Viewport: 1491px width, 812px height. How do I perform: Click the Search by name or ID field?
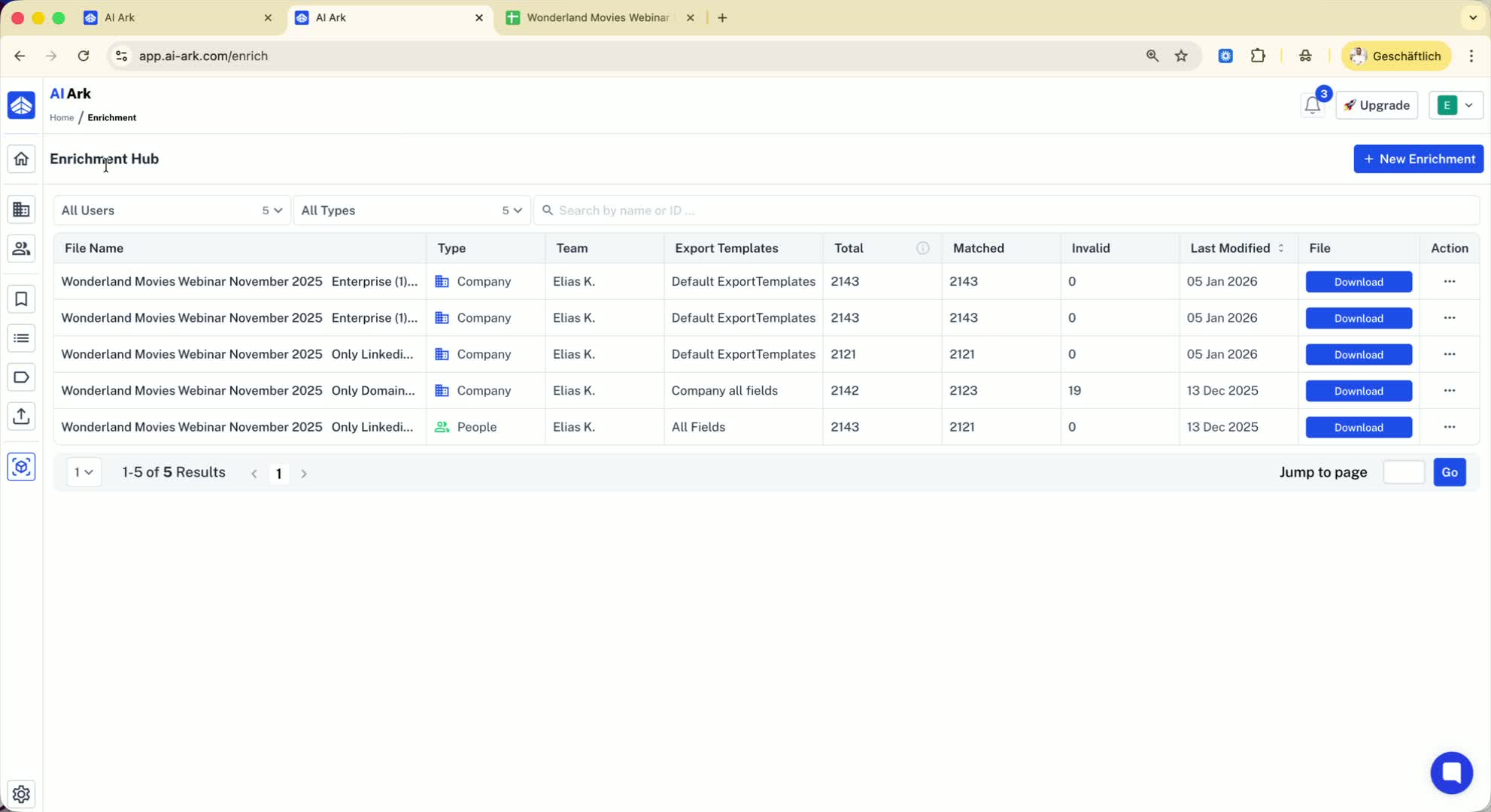coord(1008,211)
